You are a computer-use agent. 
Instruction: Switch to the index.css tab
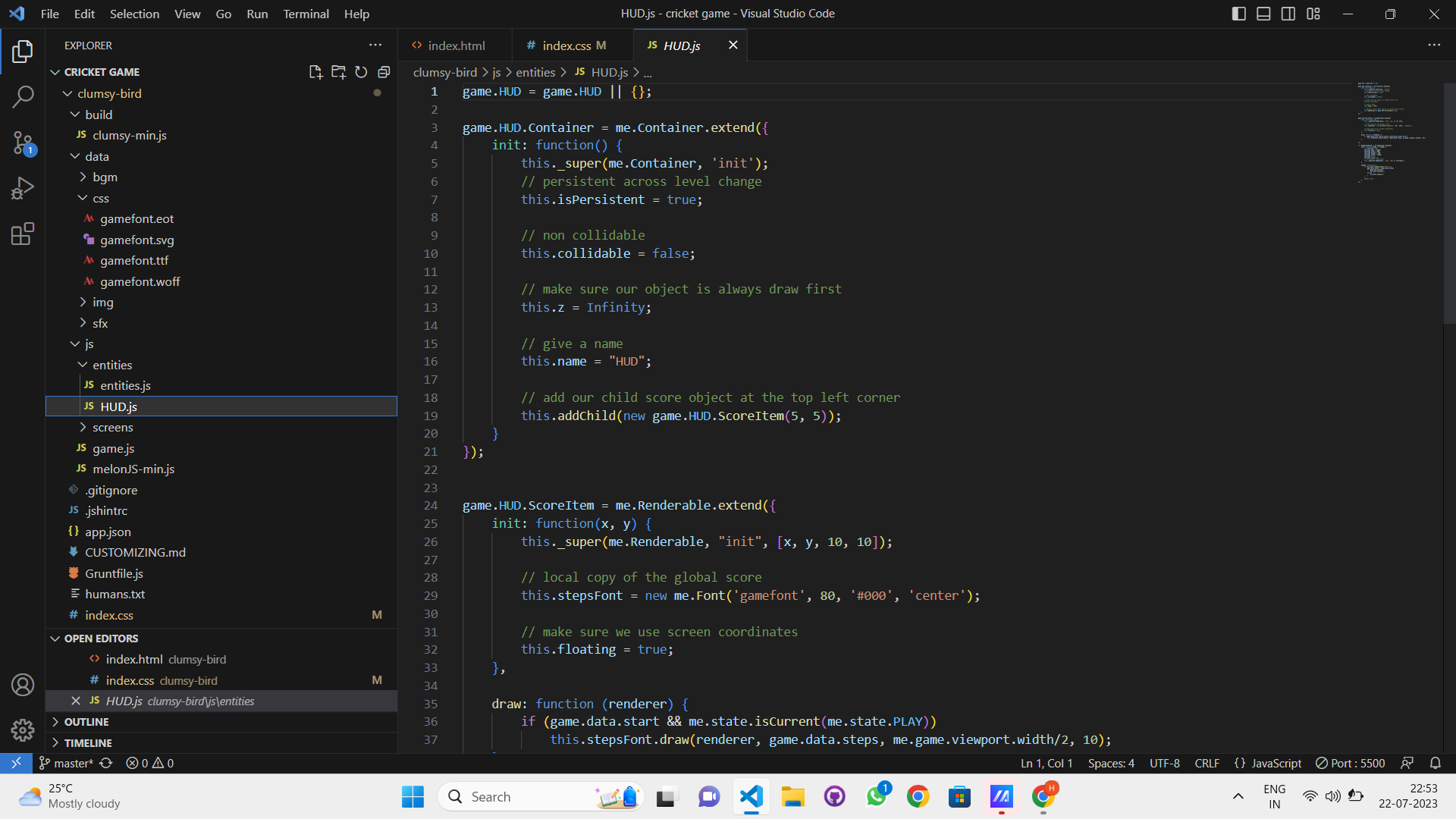click(566, 45)
